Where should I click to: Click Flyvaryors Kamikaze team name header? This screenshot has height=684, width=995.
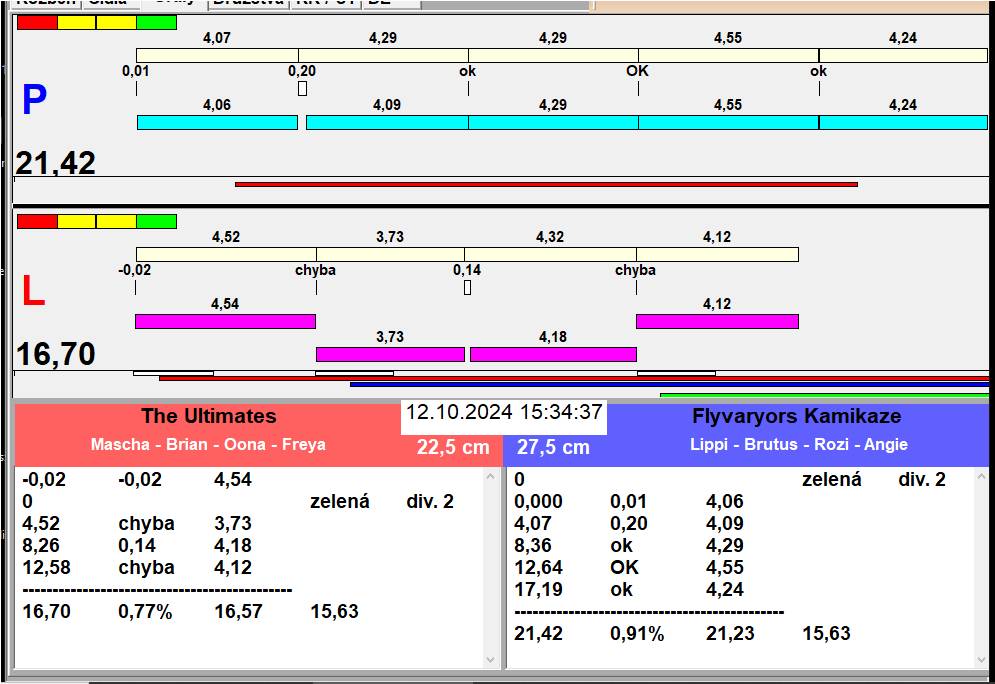pyautogui.click(x=796, y=416)
